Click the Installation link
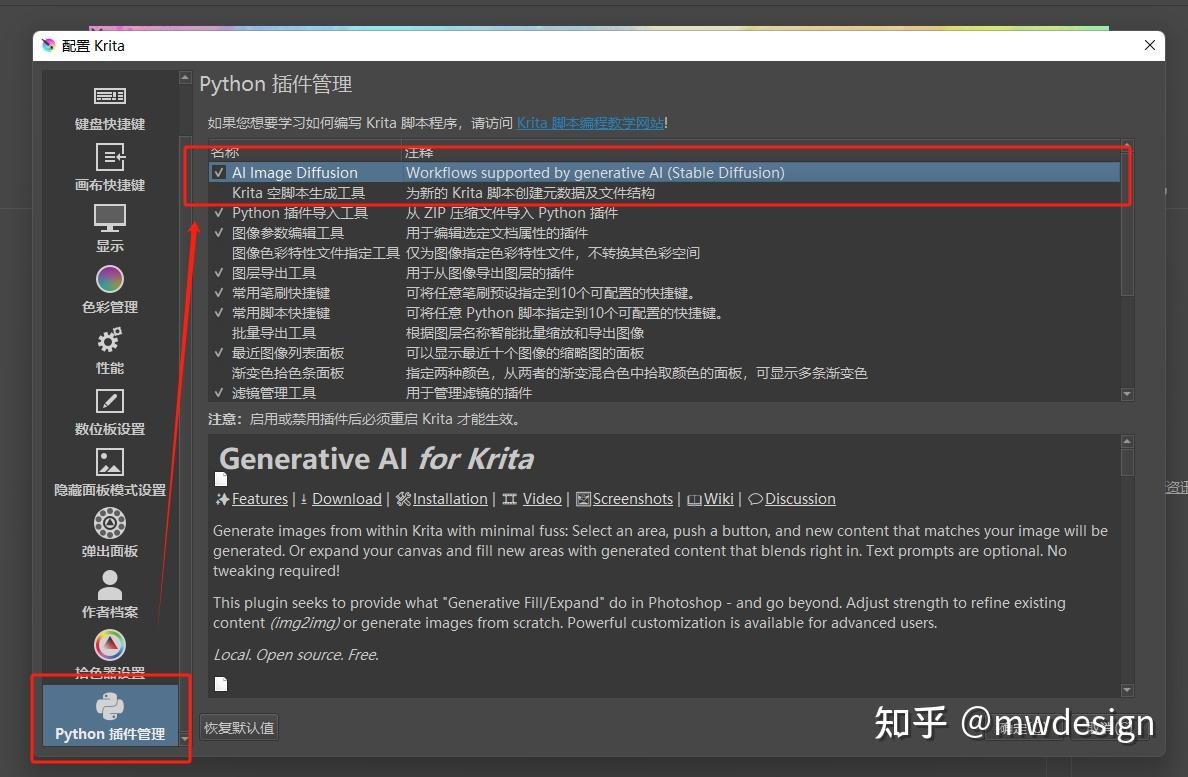Screen dimensions: 1188x777 coord(449,498)
